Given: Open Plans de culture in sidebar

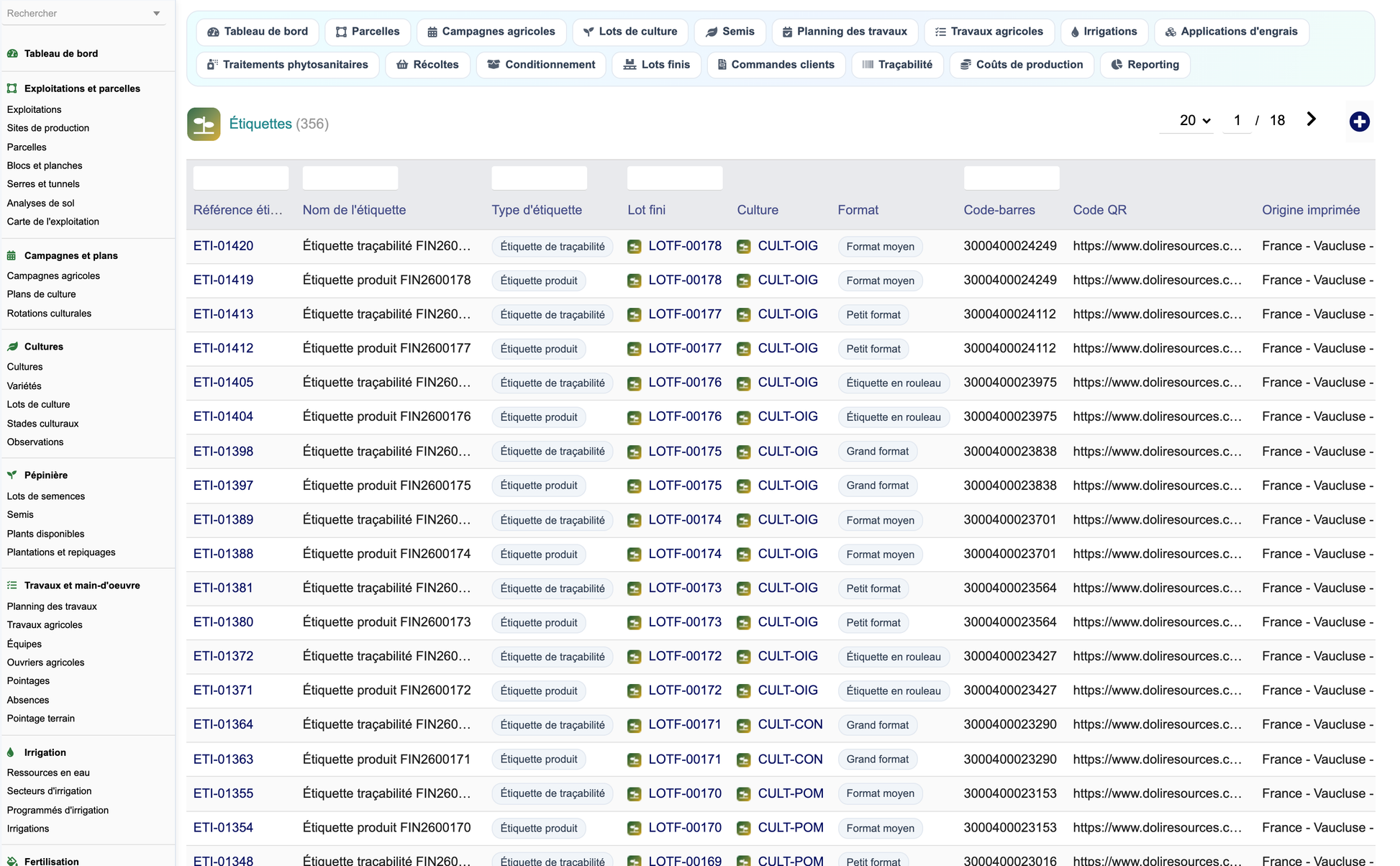Looking at the screenshot, I should tap(41, 294).
